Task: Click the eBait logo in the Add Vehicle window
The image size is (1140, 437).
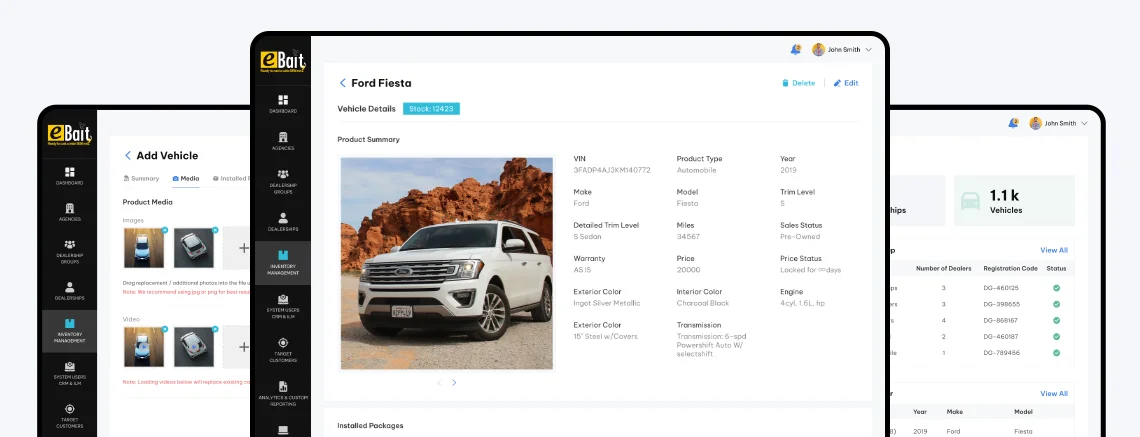Action: pyautogui.click(x=70, y=134)
